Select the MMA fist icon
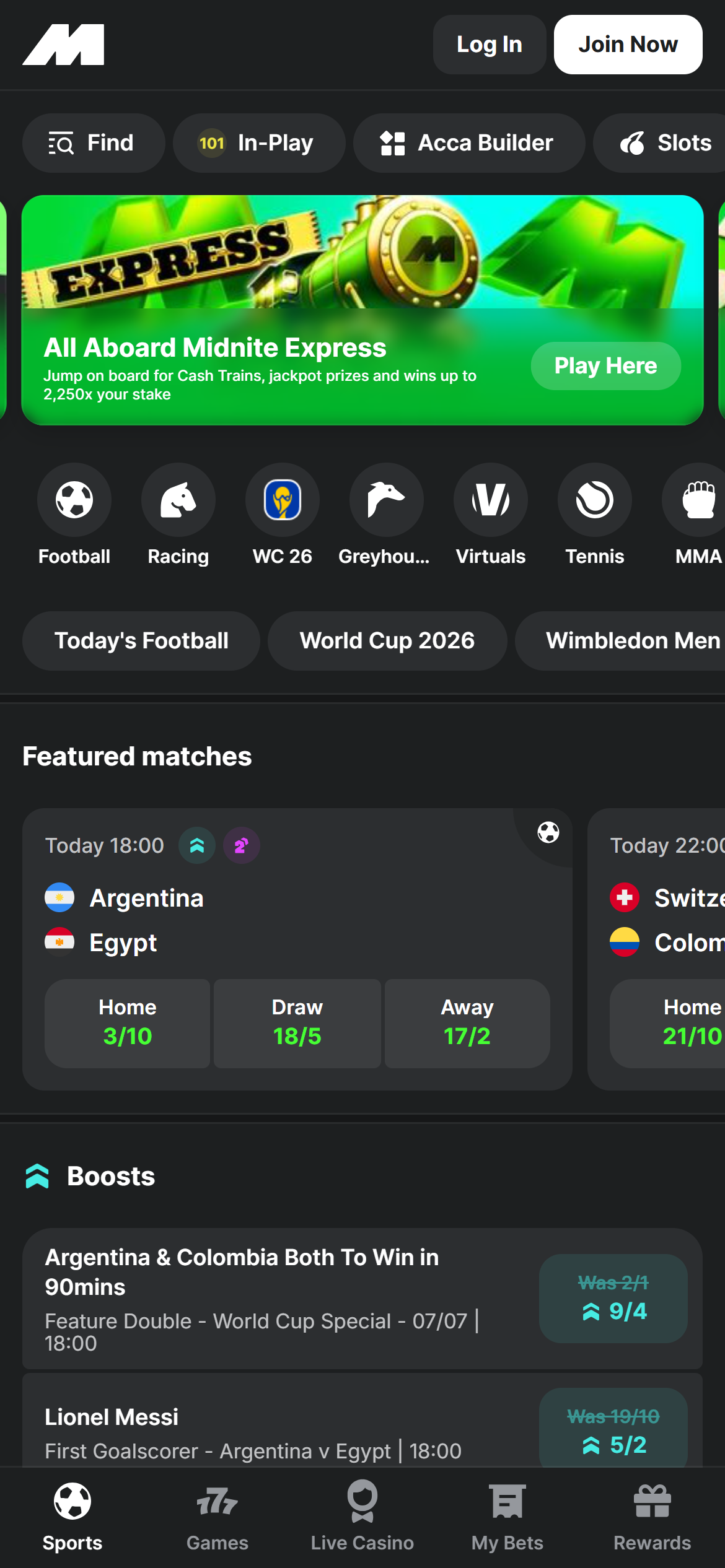725x1568 pixels. 696,499
